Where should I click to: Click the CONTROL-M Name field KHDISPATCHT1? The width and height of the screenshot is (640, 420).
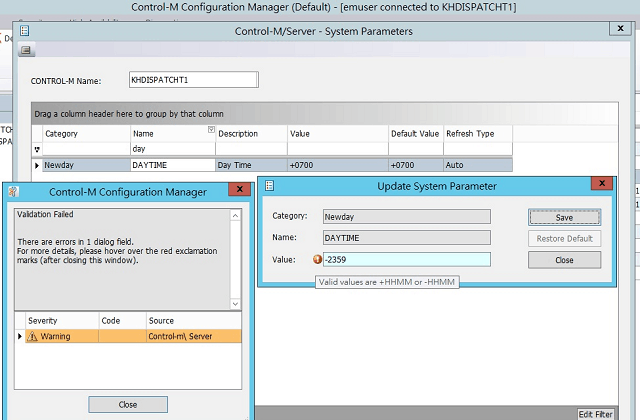193,80
